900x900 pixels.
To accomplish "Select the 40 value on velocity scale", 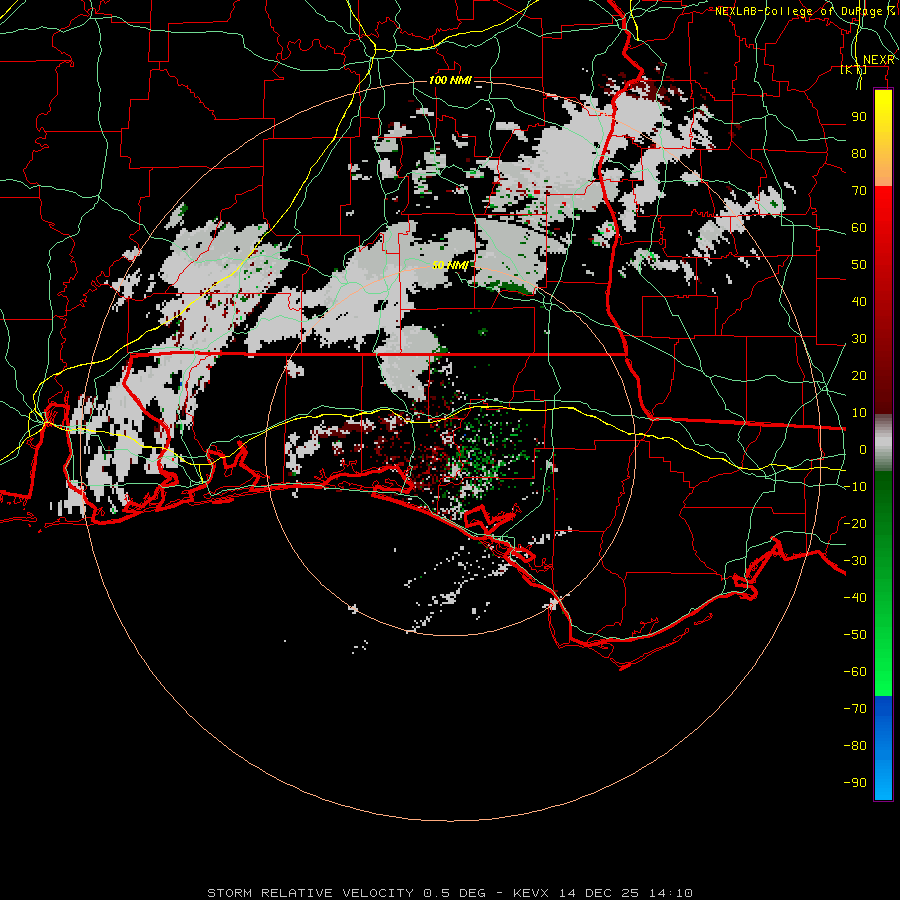I will pos(859,301).
